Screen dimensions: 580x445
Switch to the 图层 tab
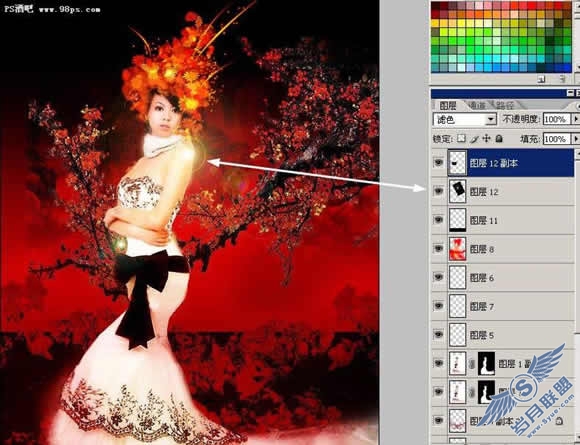tap(448, 105)
